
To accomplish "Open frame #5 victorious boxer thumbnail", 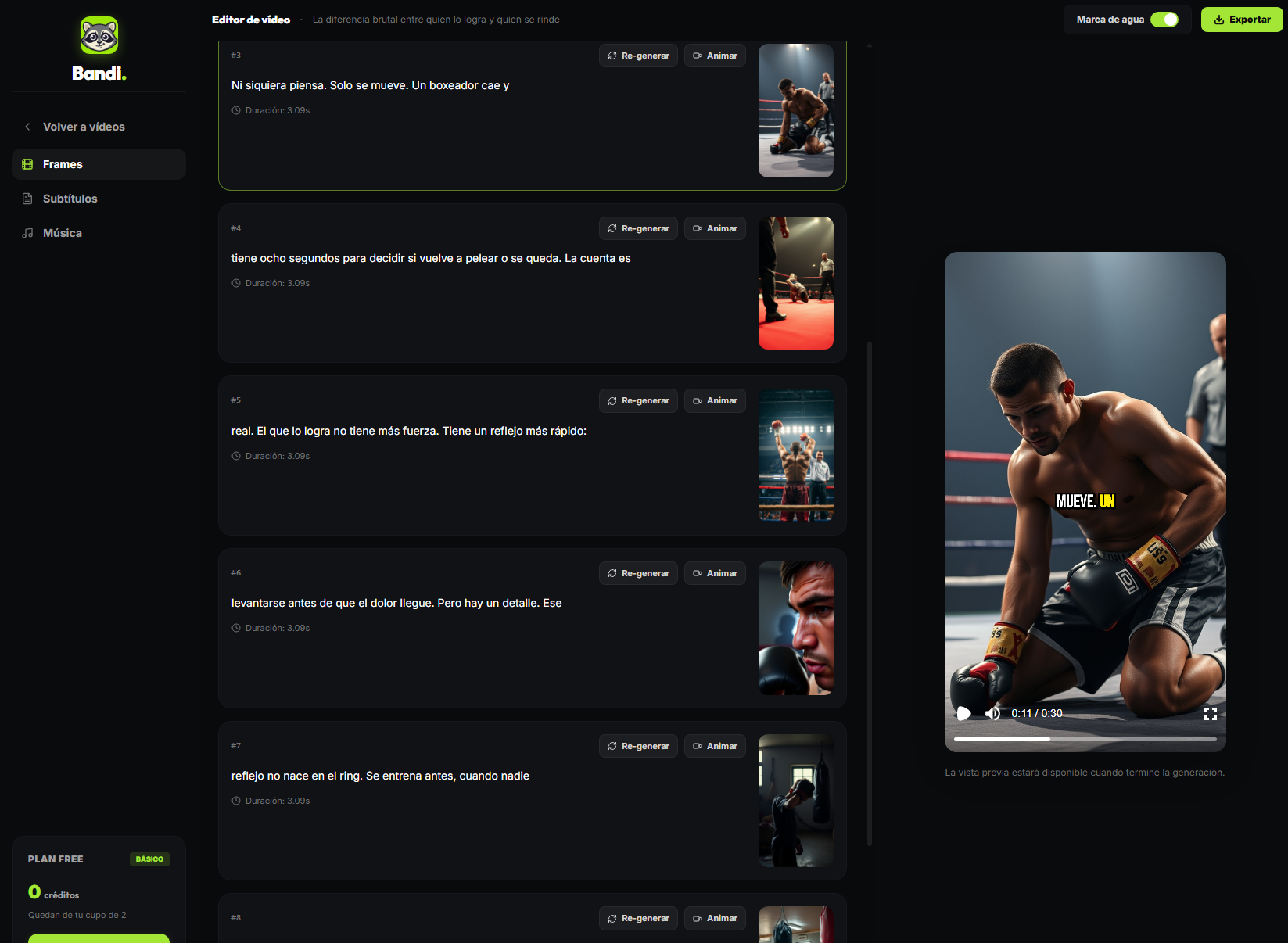I will point(796,456).
